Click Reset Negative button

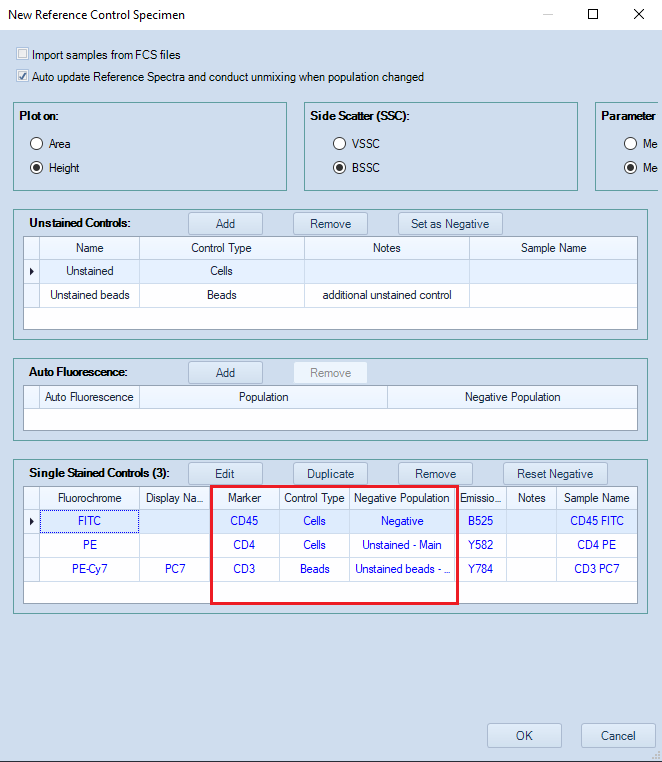[x=555, y=473]
